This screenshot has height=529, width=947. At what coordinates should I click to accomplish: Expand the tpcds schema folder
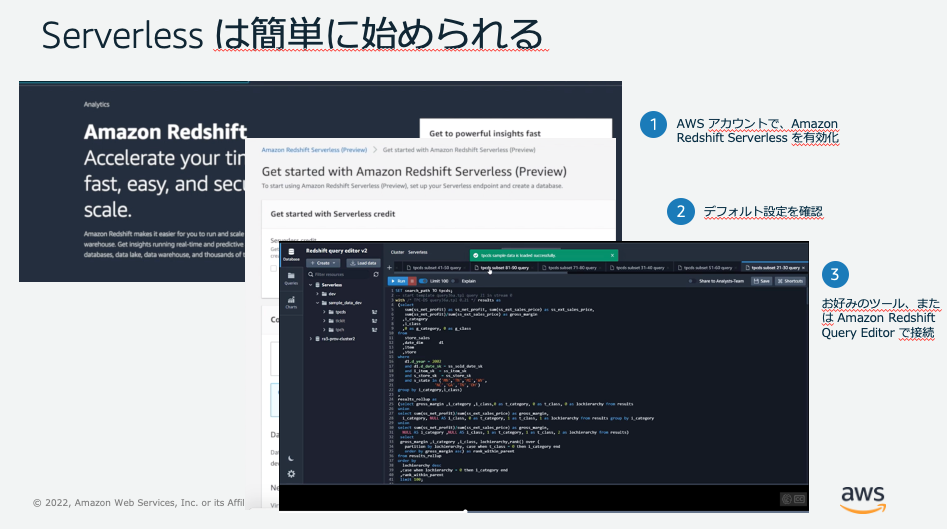(x=324, y=312)
